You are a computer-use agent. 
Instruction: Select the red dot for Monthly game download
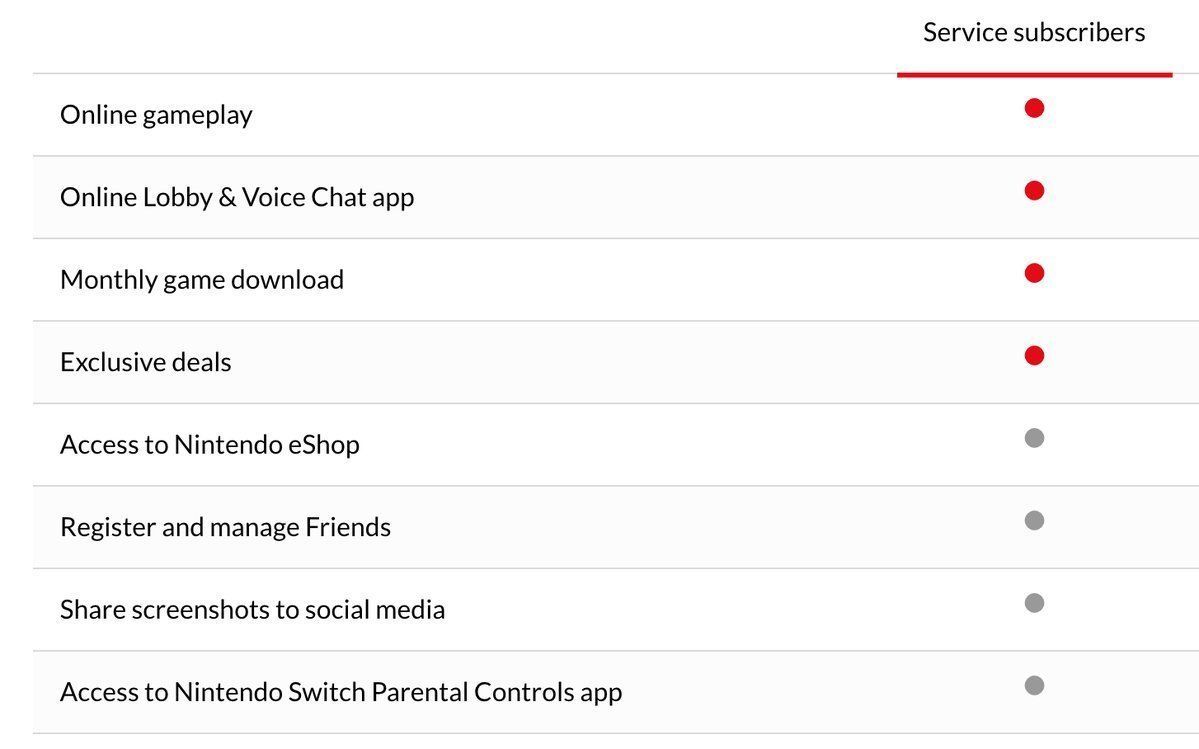pos(1034,273)
